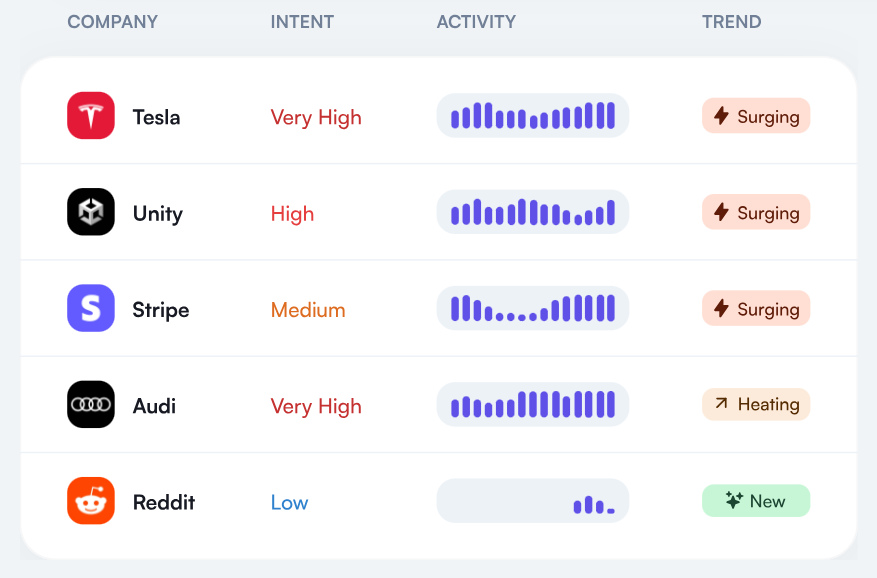Click Audi's Very High intent label

point(316,406)
